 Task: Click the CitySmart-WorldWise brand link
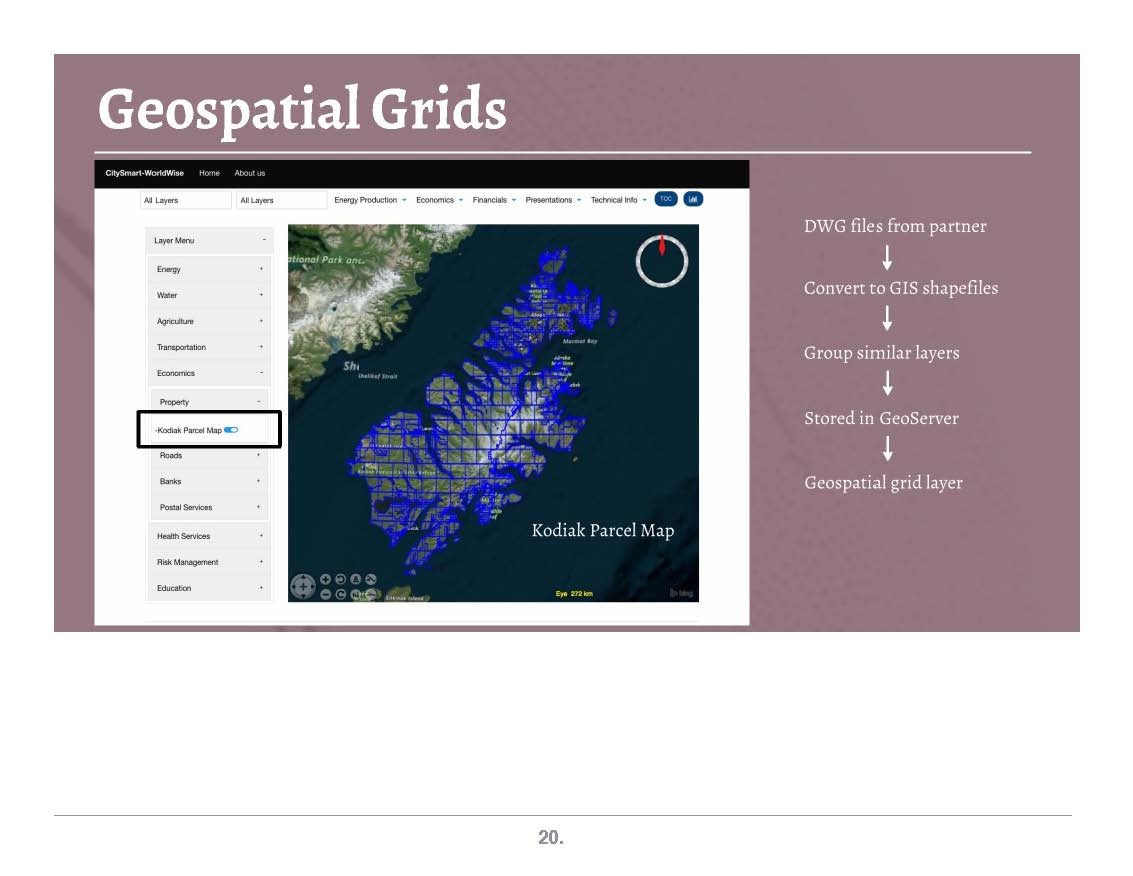coord(145,173)
